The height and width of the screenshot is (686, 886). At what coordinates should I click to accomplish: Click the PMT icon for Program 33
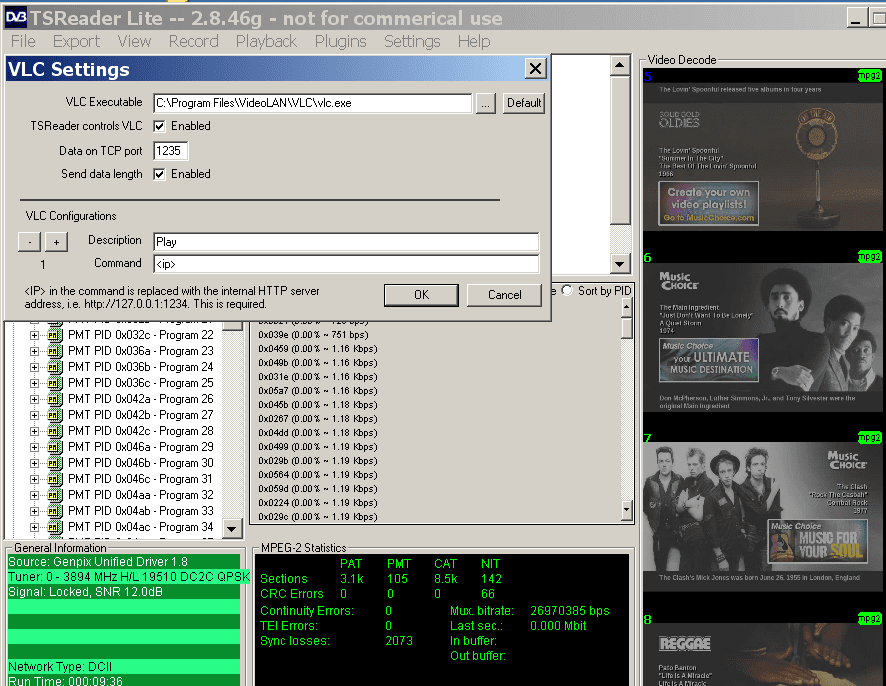click(54, 511)
